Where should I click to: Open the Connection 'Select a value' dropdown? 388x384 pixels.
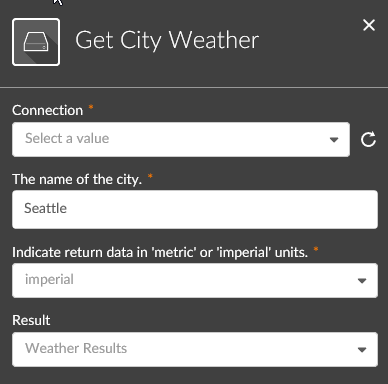click(x=181, y=139)
